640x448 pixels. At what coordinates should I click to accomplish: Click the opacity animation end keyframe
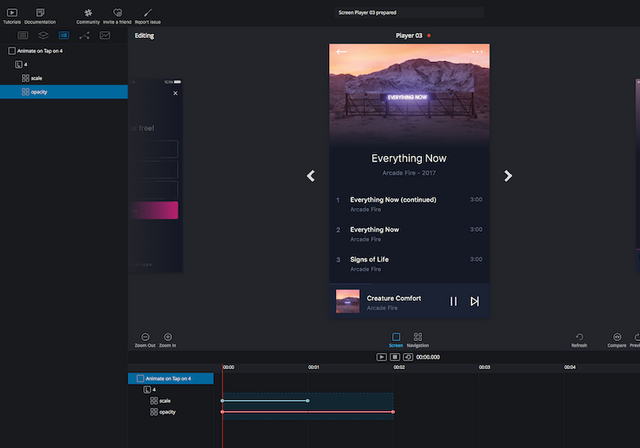[x=393, y=412]
